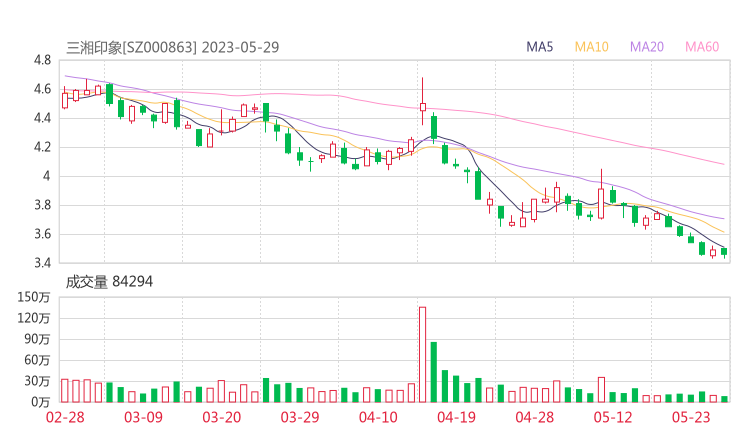Click the tallest green volume bar
The height and width of the screenshot is (440, 740).
click(434, 372)
